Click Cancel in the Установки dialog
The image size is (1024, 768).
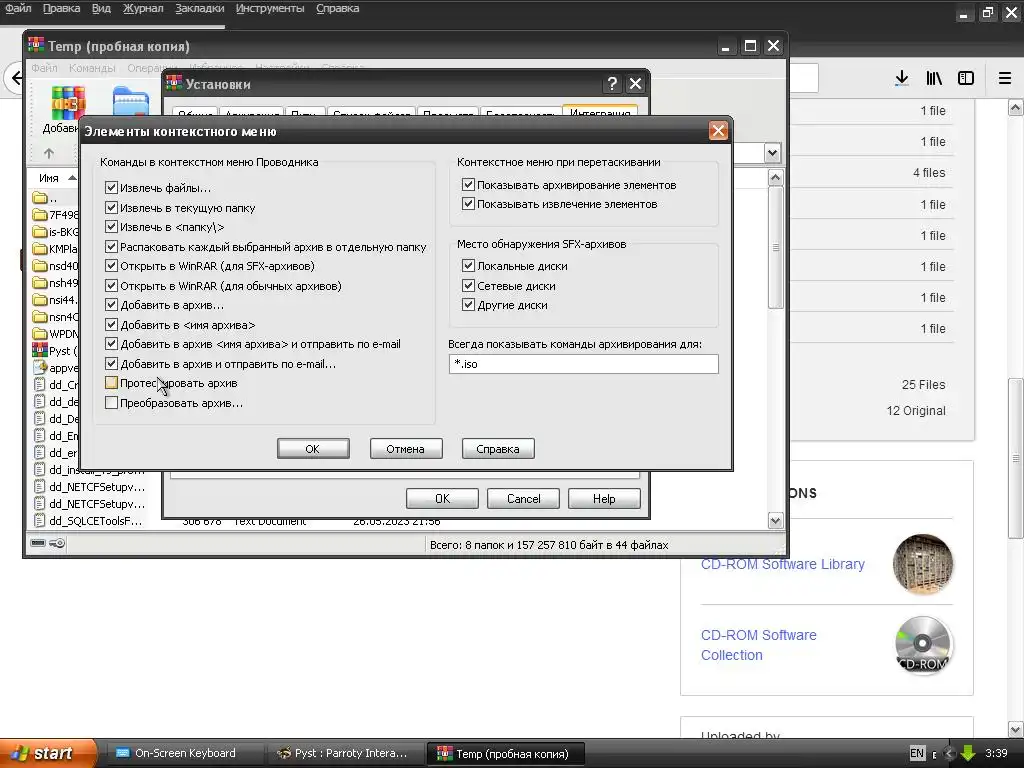tap(523, 499)
